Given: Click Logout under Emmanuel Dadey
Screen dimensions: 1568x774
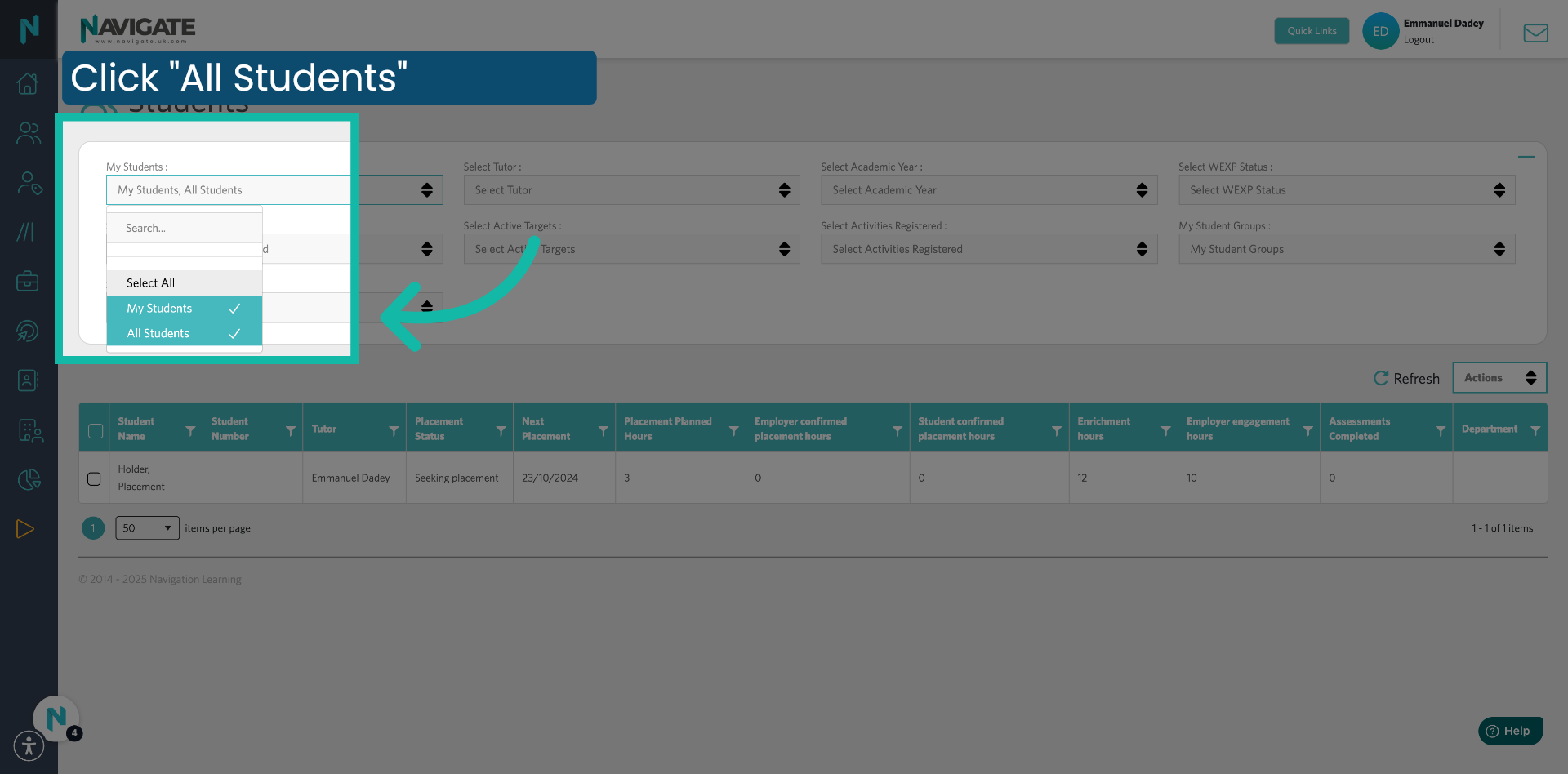Looking at the screenshot, I should point(1418,39).
